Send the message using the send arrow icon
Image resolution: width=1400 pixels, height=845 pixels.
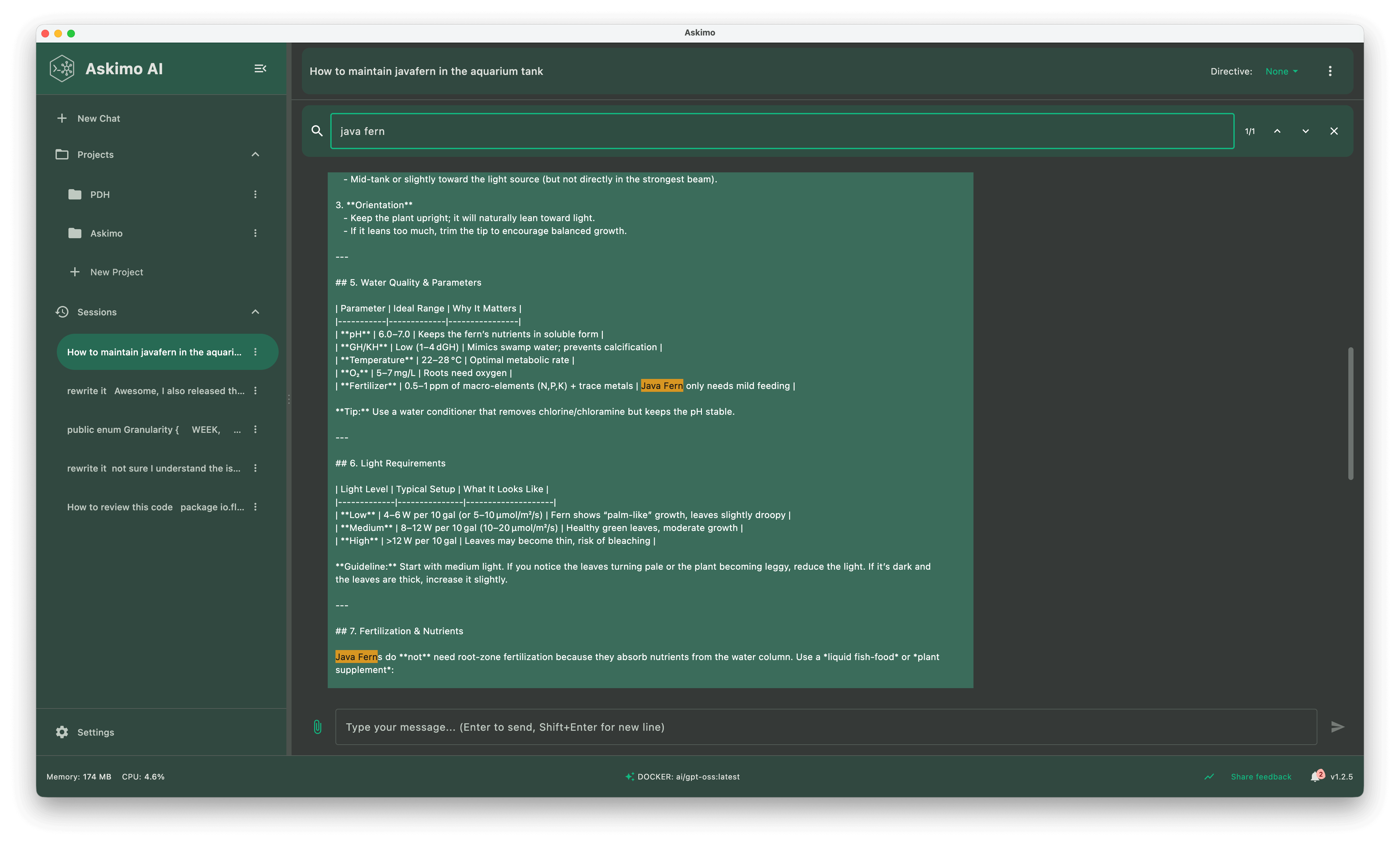[1337, 726]
